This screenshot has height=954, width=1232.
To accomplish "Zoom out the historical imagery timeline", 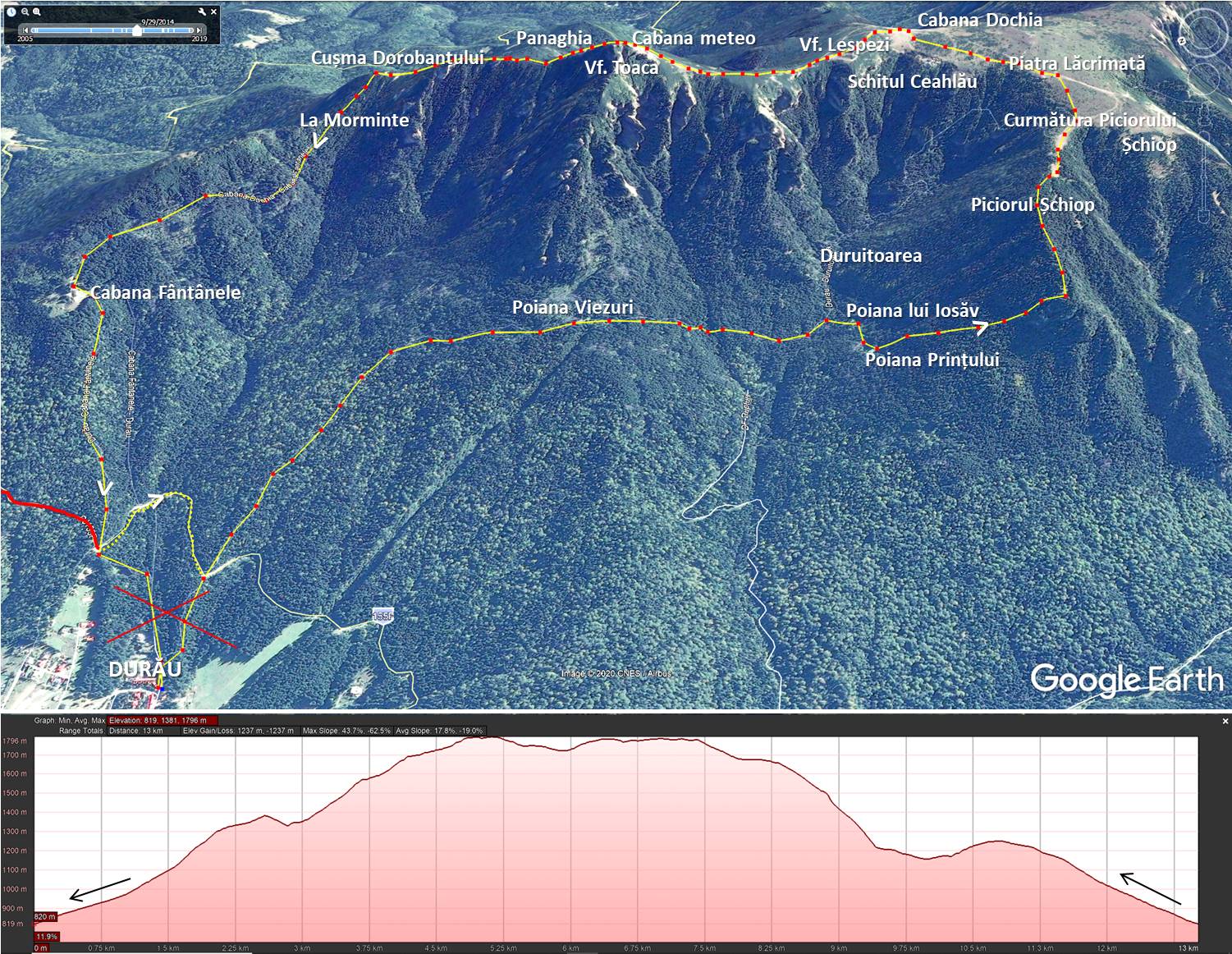I will click(x=25, y=11).
